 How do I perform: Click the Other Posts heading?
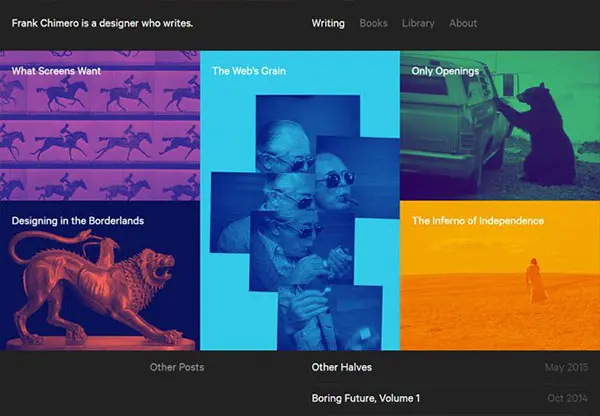pyautogui.click(x=177, y=367)
